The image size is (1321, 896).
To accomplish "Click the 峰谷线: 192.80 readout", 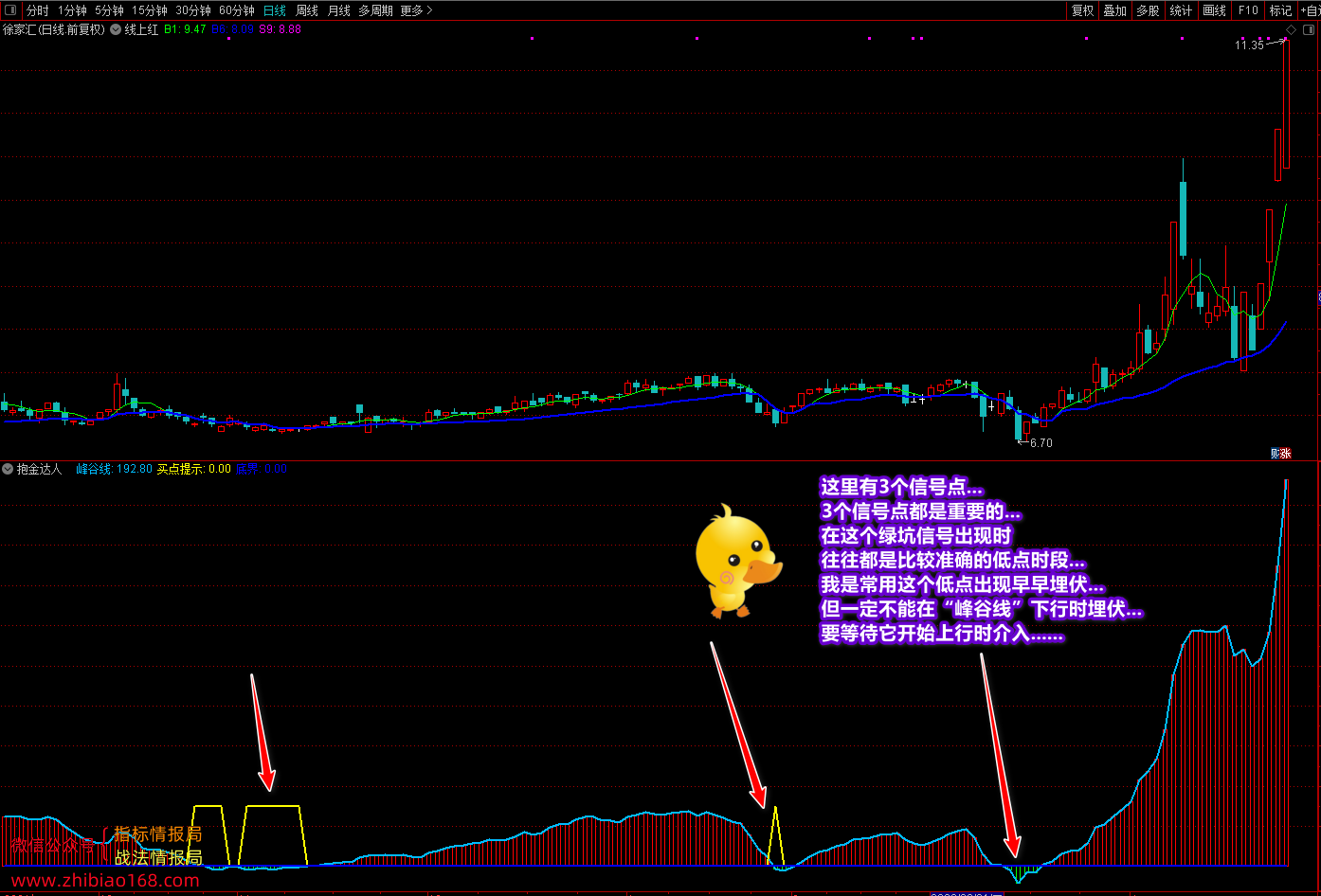I will pos(114,469).
